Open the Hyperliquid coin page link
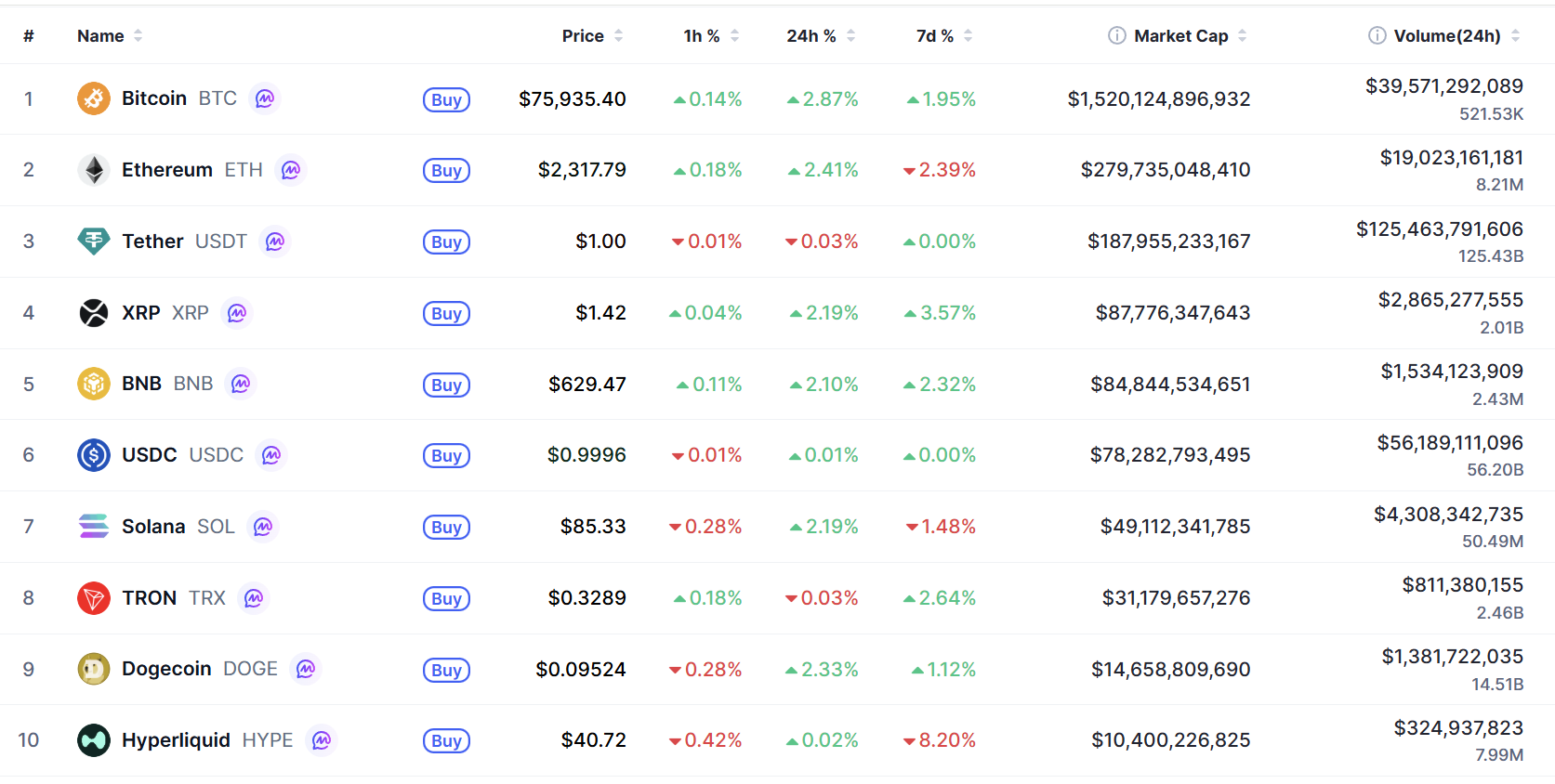Image resolution: width=1555 pixels, height=784 pixels. pos(176,740)
